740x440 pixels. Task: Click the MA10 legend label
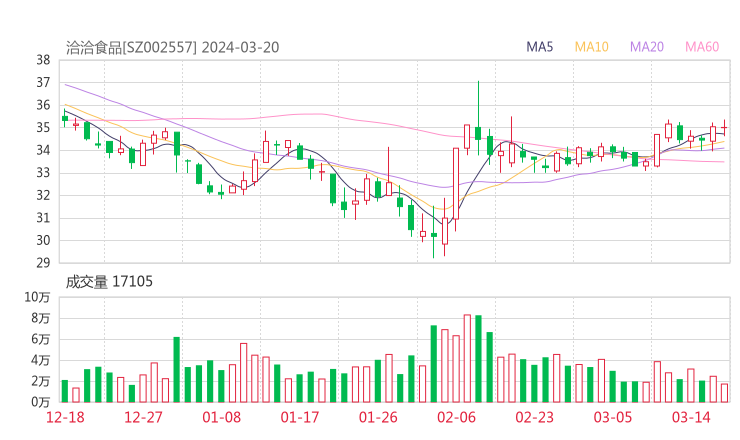(591, 47)
